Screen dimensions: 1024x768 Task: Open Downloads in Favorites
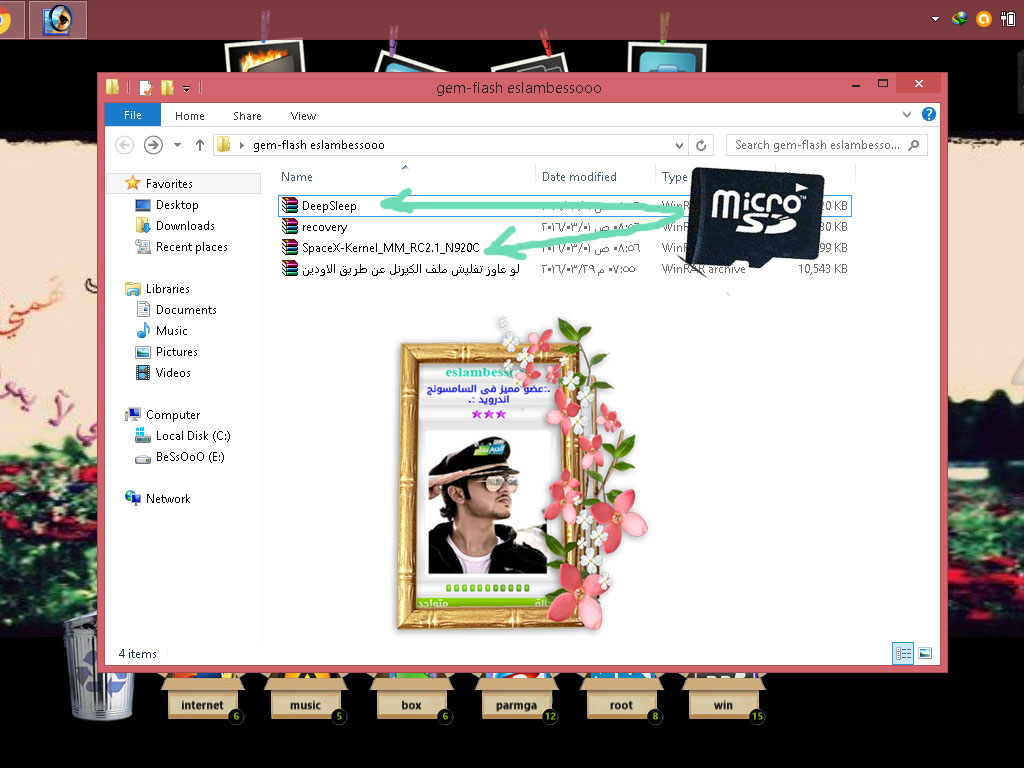185,225
